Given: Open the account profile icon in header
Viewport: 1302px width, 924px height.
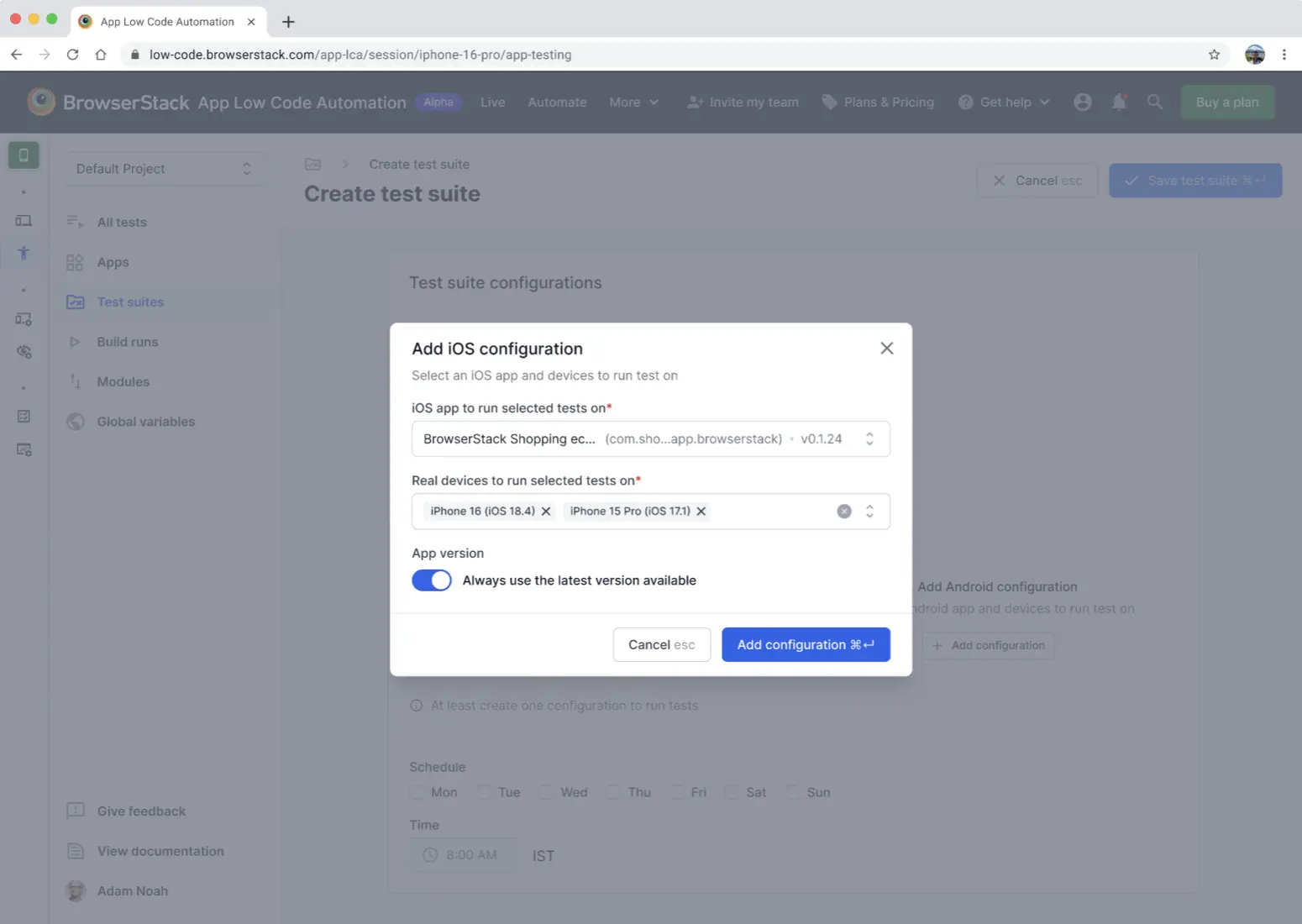Looking at the screenshot, I should (1083, 102).
